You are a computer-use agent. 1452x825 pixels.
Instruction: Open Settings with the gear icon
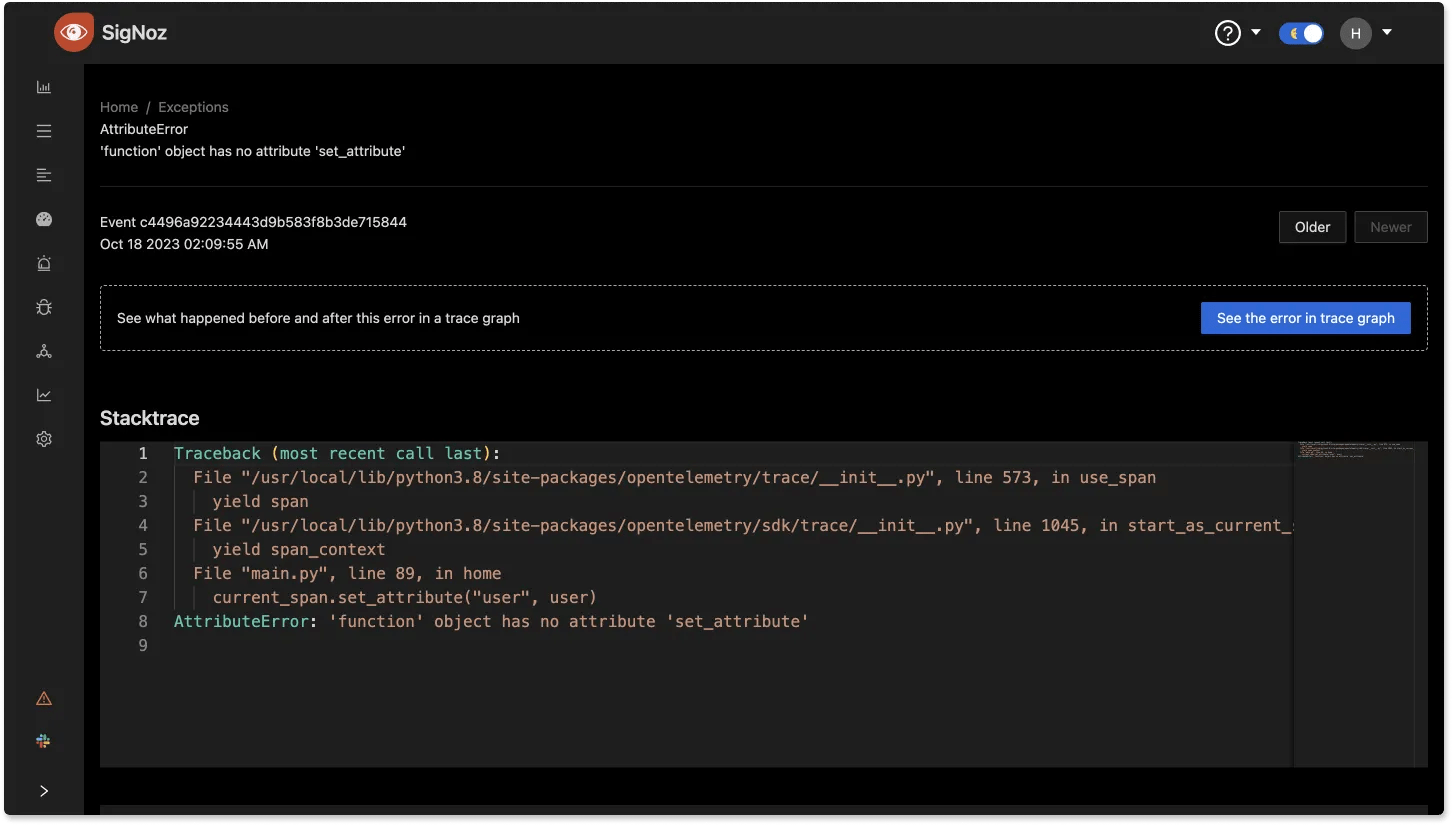[x=43, y=438]
